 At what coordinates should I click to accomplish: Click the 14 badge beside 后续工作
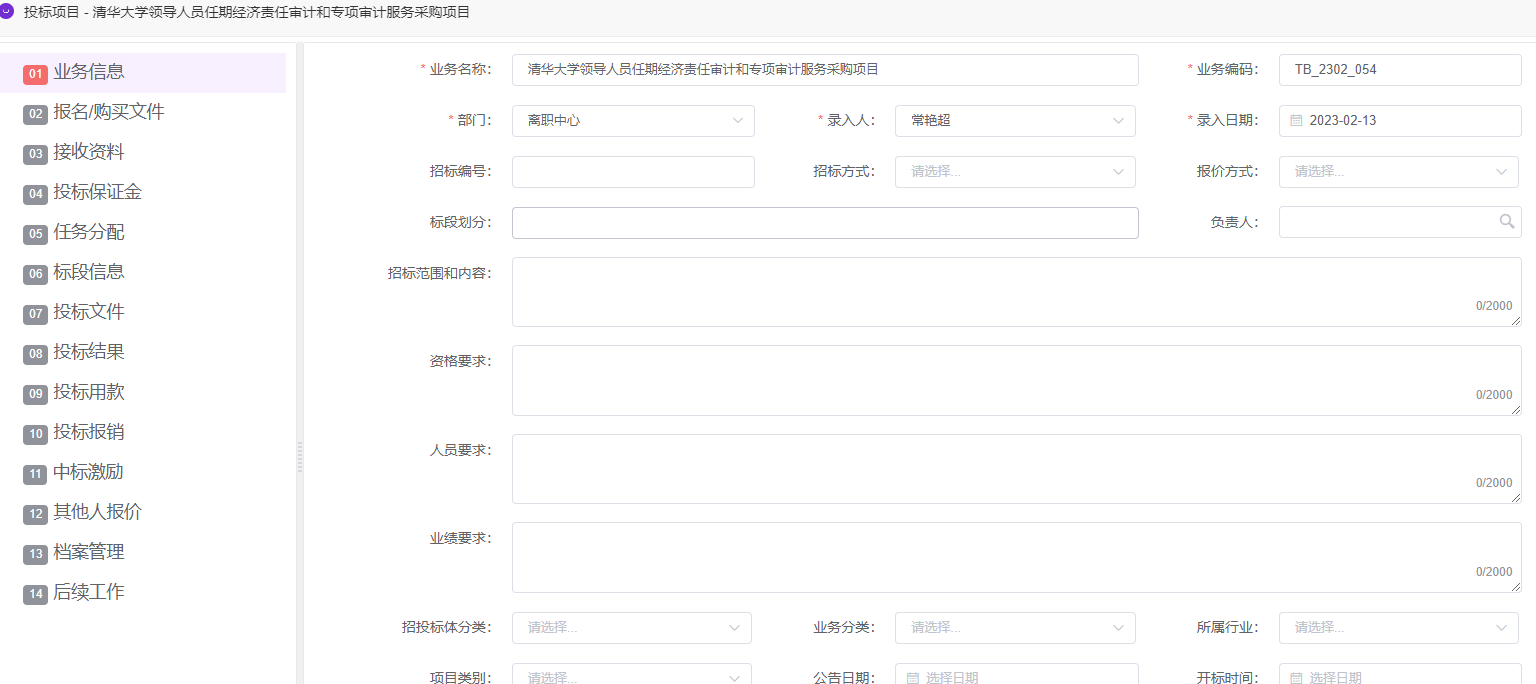[35, 594]
